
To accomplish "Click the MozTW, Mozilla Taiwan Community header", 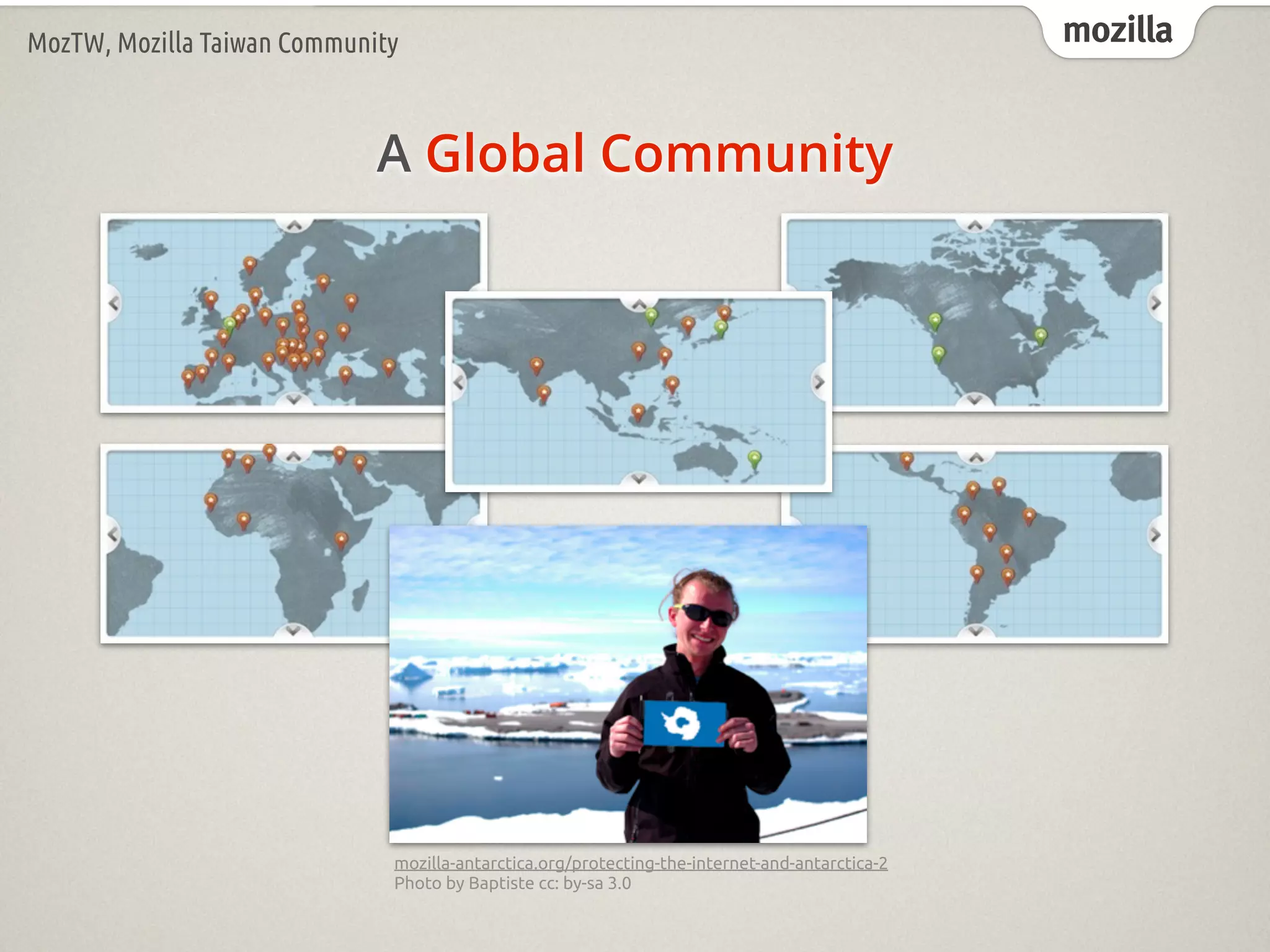I will [213, 43].
